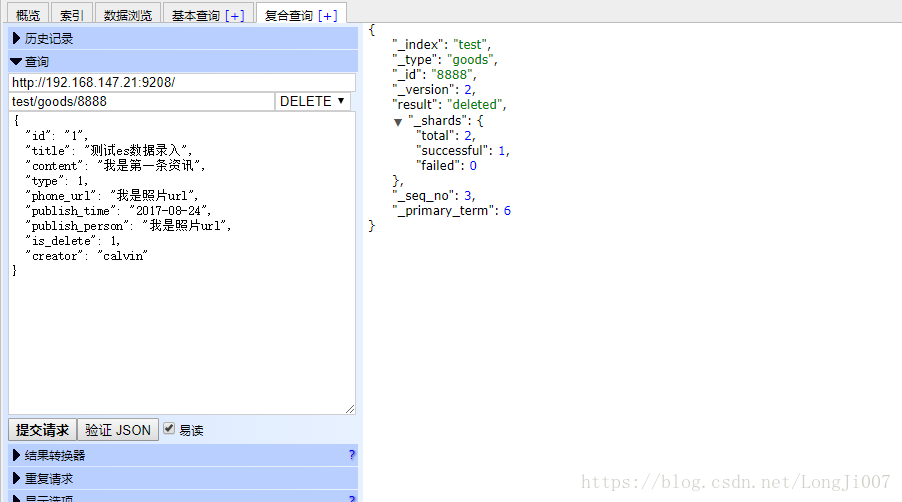Add a new 基本查询 tab with [+]
This screenshot has height=502, width=902.
tap(235, 16)
